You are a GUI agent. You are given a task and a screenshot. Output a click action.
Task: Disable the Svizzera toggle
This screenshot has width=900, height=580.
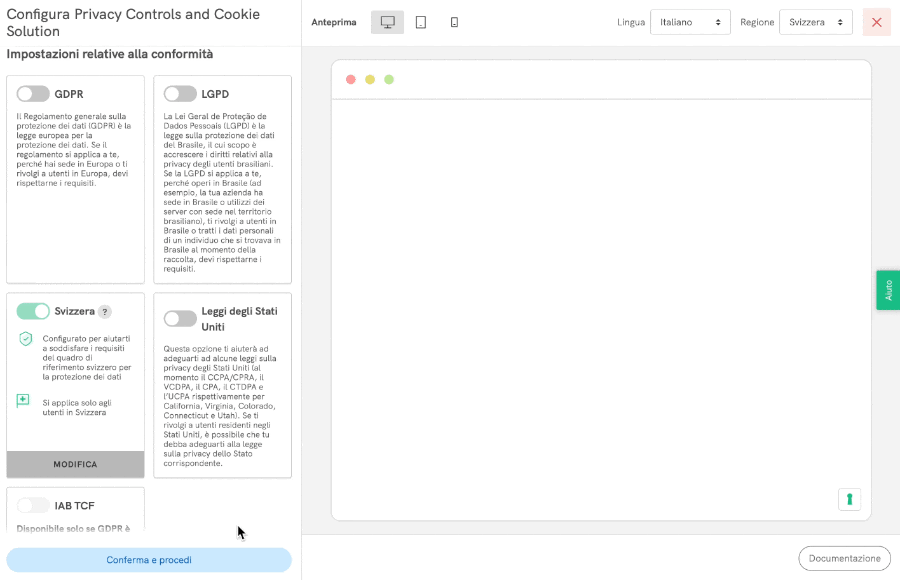33,311
